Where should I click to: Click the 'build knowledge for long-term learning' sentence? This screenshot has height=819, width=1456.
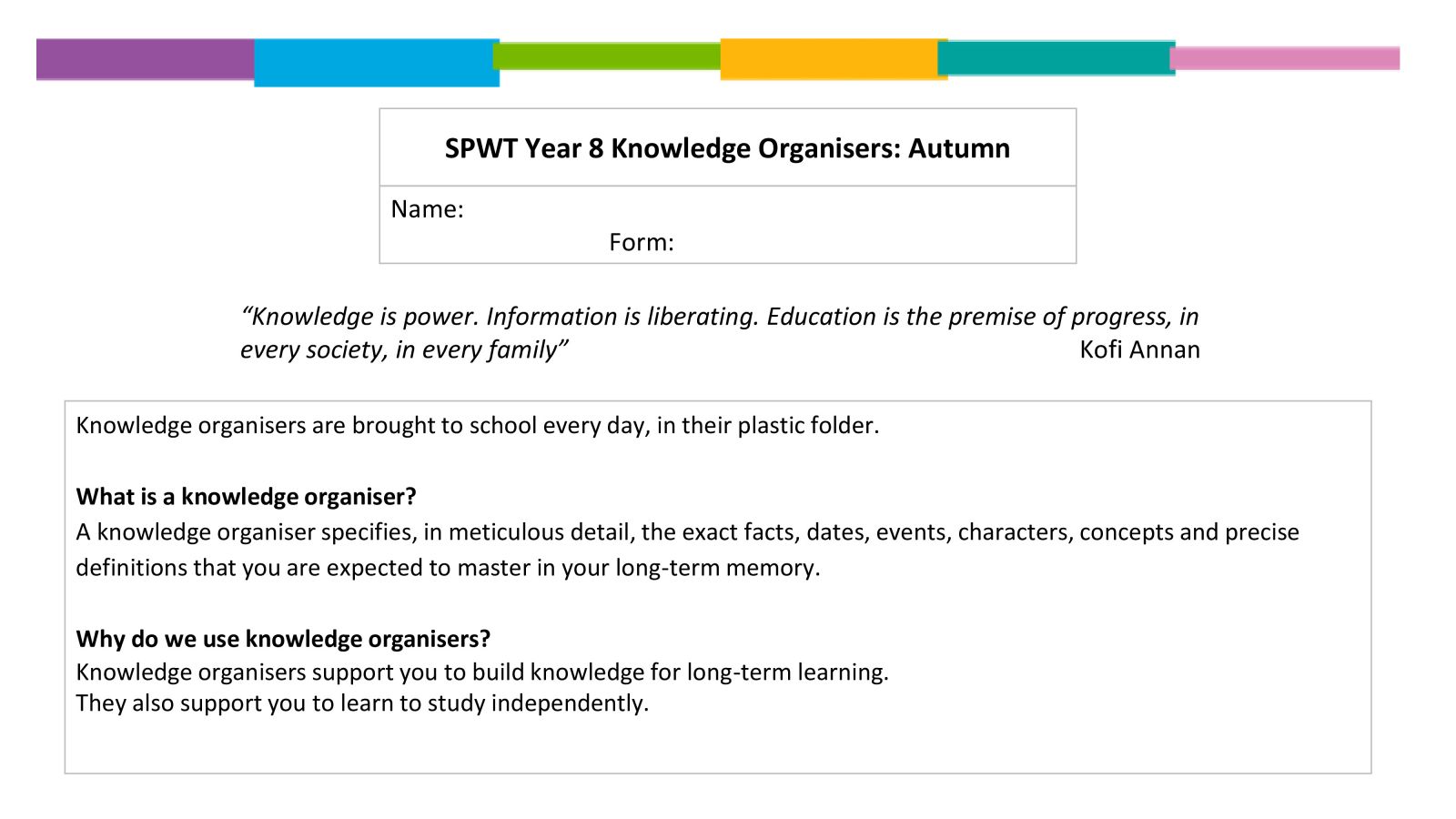pos(482,672)
